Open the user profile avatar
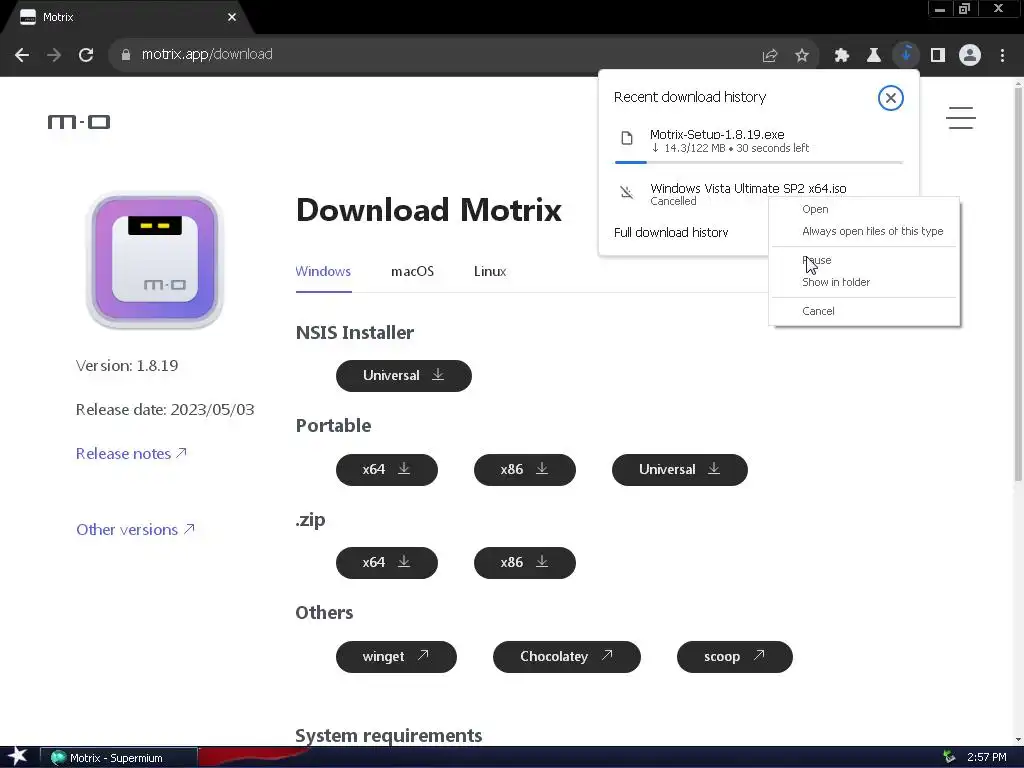Image resolution: width=1024 pixels, height=768 pixels. [970, 55]
